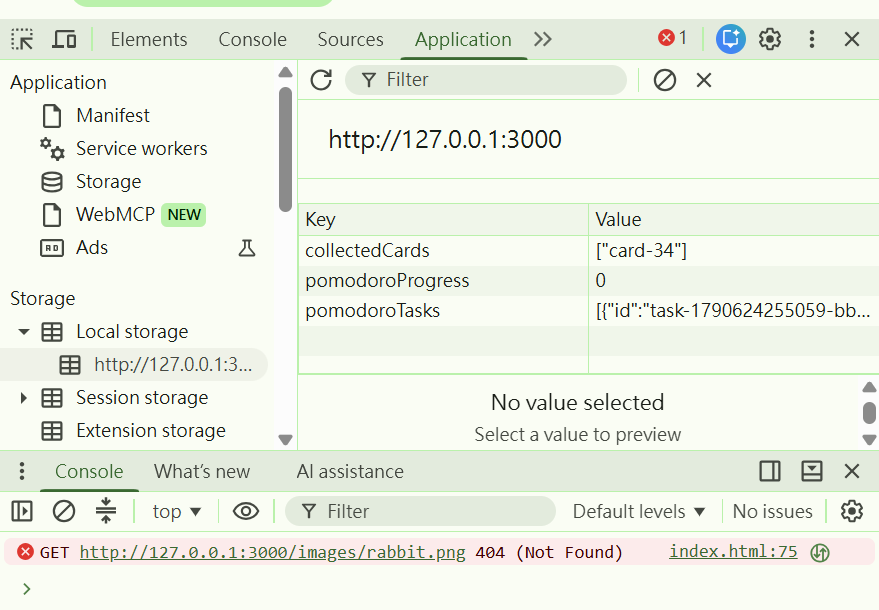
Task: Open the AI assistance drawer tab
Action: pos(350,472)
